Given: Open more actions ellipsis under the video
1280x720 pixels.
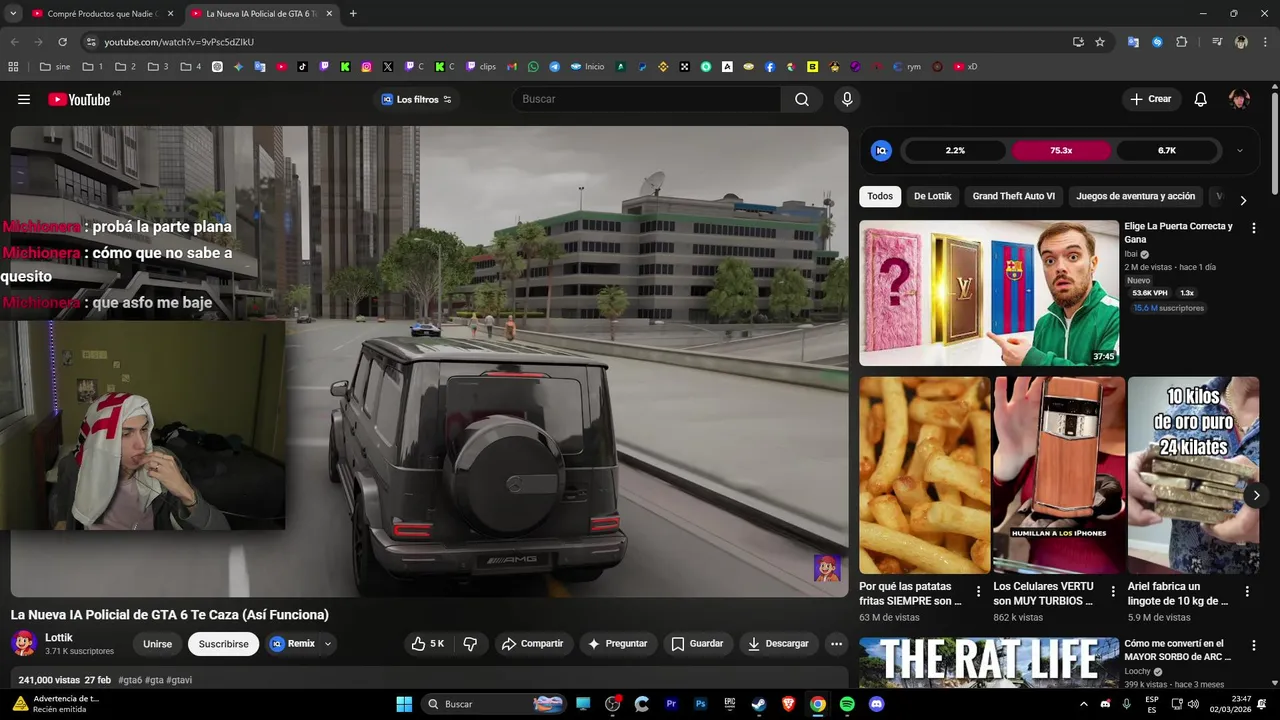Looking at the screenshot, I should click(x=837, y=644).
